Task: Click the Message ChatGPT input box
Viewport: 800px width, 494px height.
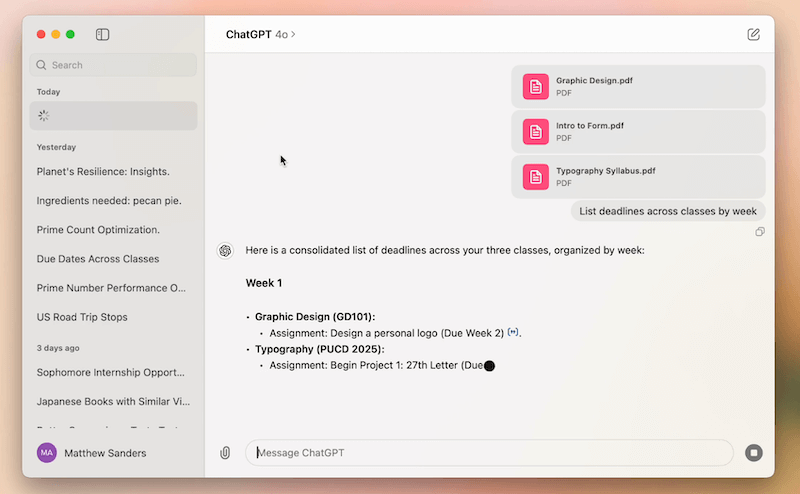Action: (x=489, y=453)
